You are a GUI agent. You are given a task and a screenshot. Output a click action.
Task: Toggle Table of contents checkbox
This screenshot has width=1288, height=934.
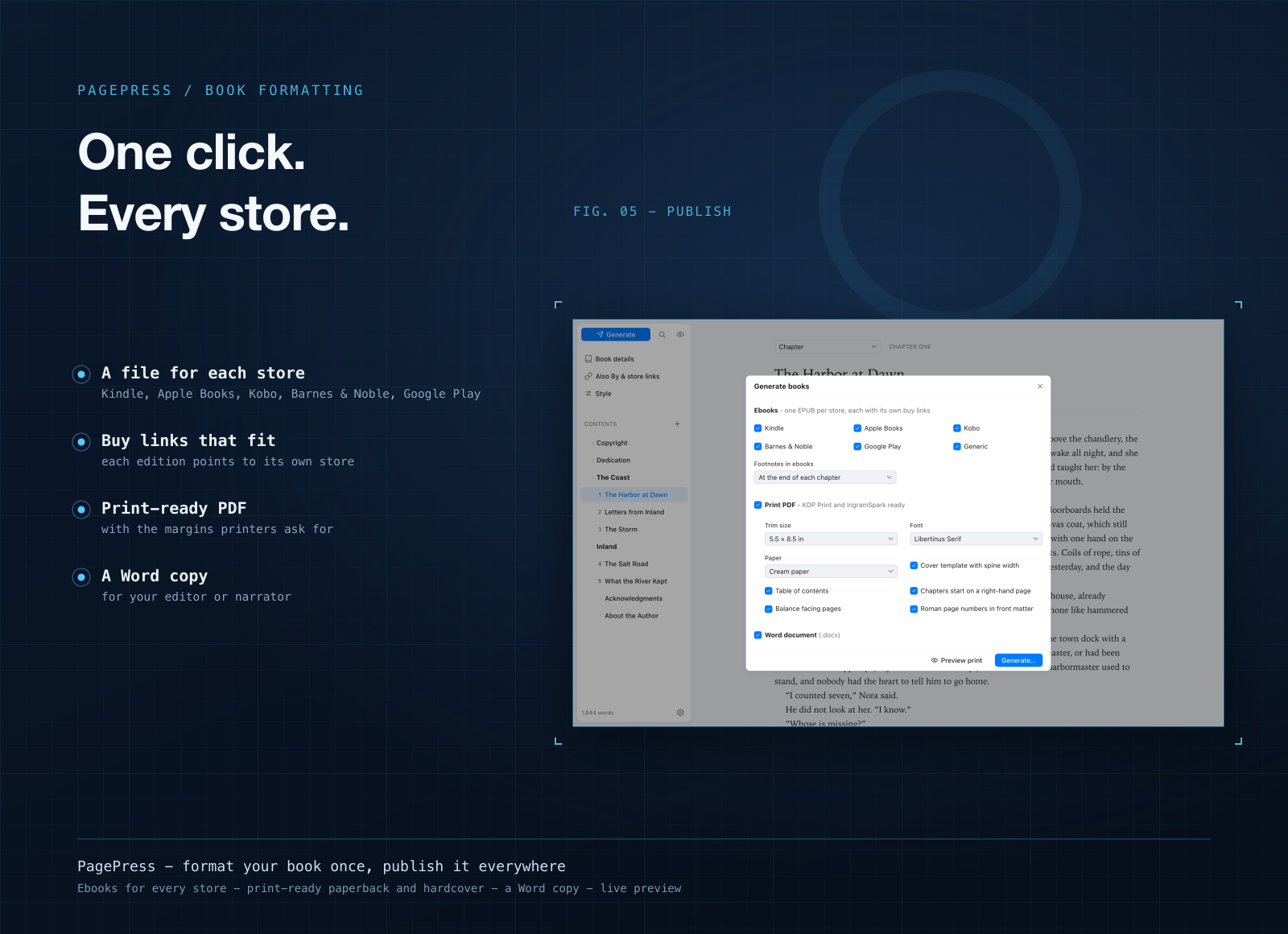[x=769, y=591]
